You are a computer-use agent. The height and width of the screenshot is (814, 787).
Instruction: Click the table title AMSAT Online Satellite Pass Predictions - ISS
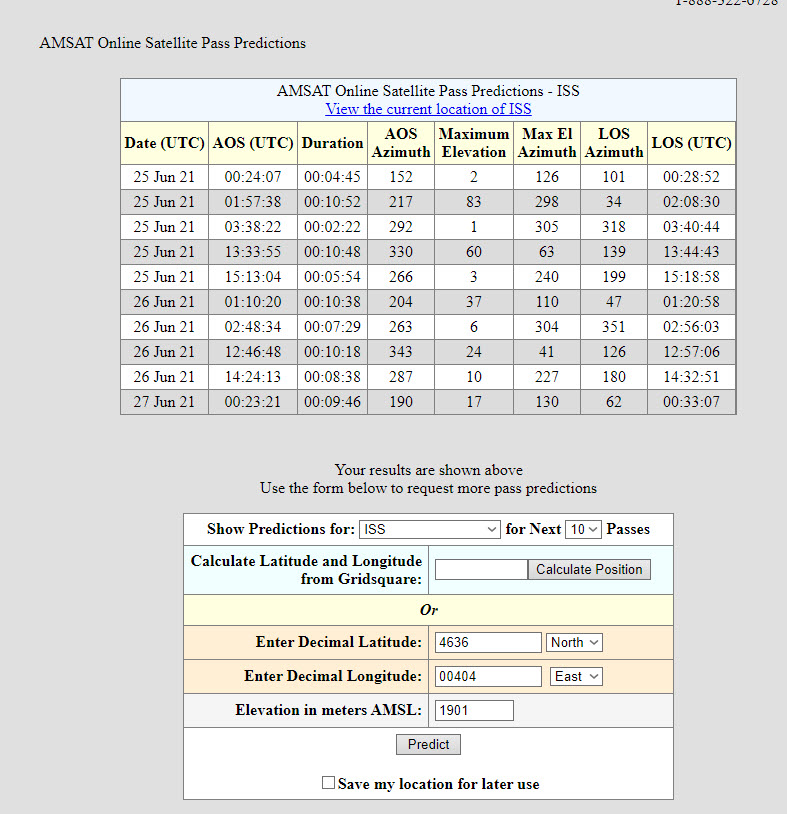(428, 91)
